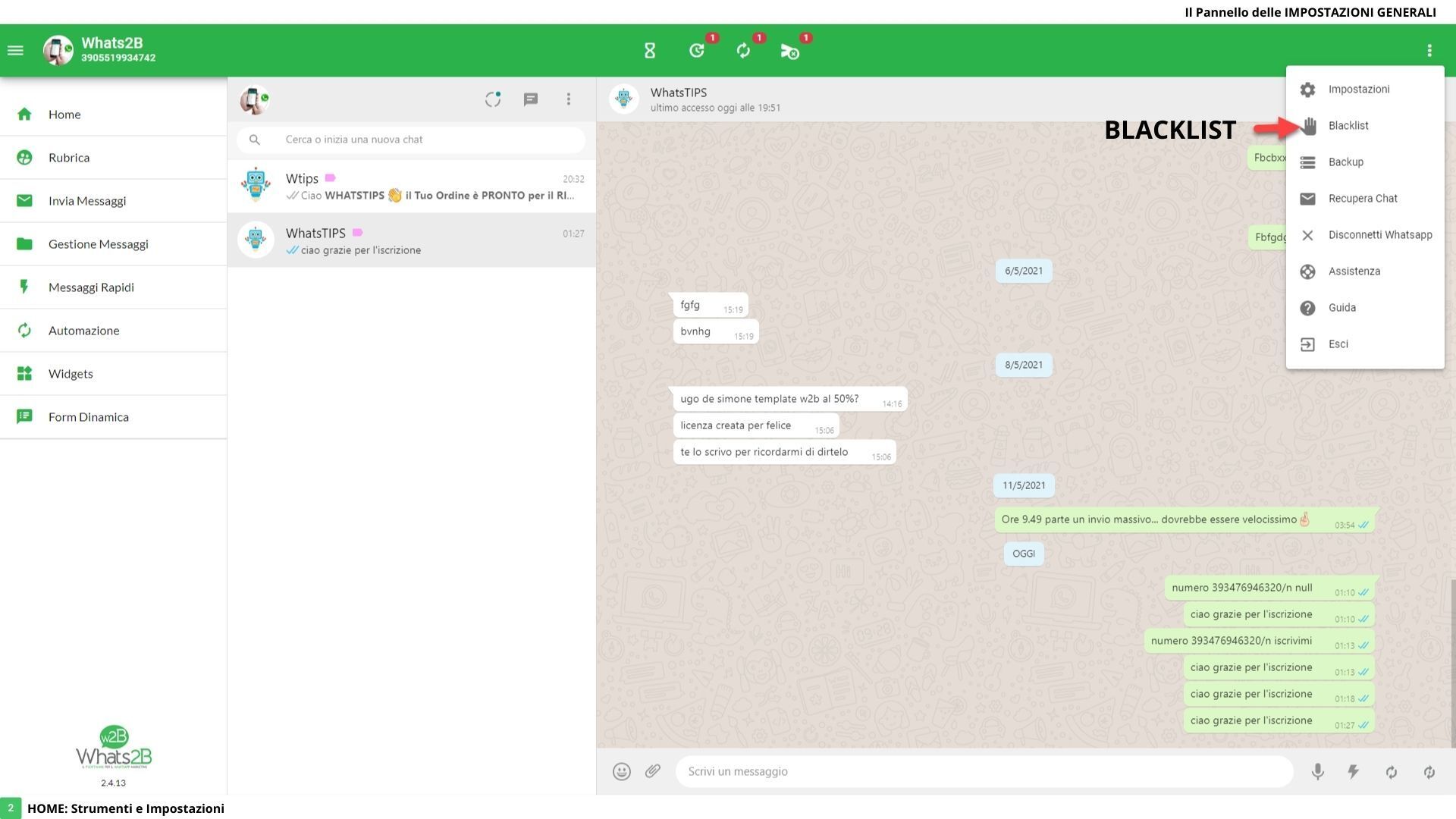
Task: Select Impostazioni from the menu
Action: point(1365,89)
